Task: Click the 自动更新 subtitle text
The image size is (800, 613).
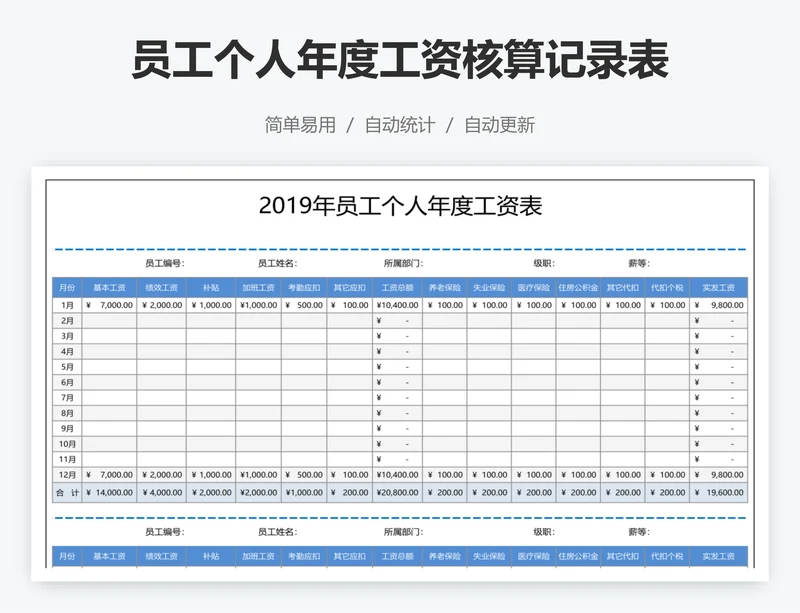Action: pyautogui.click(x=499, y=125)
